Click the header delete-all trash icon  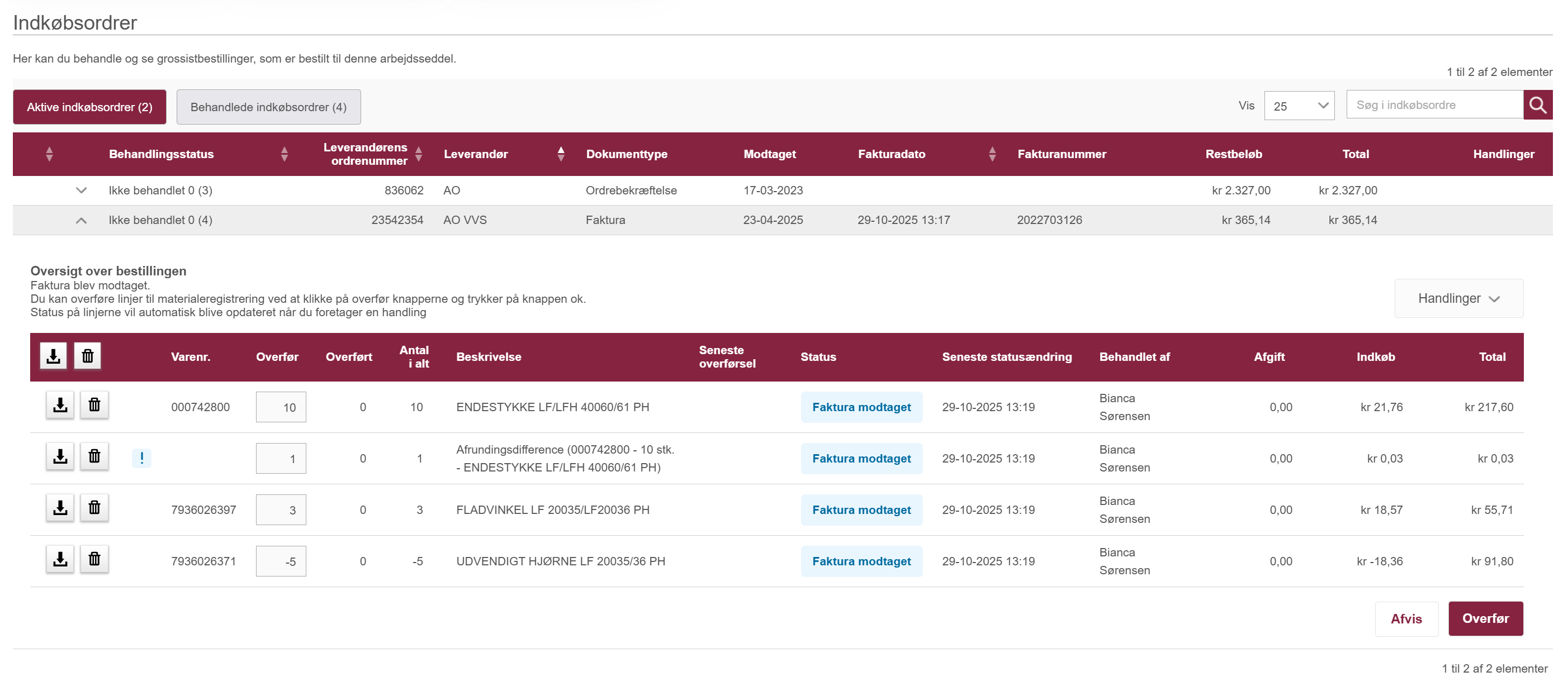point(88,356)
